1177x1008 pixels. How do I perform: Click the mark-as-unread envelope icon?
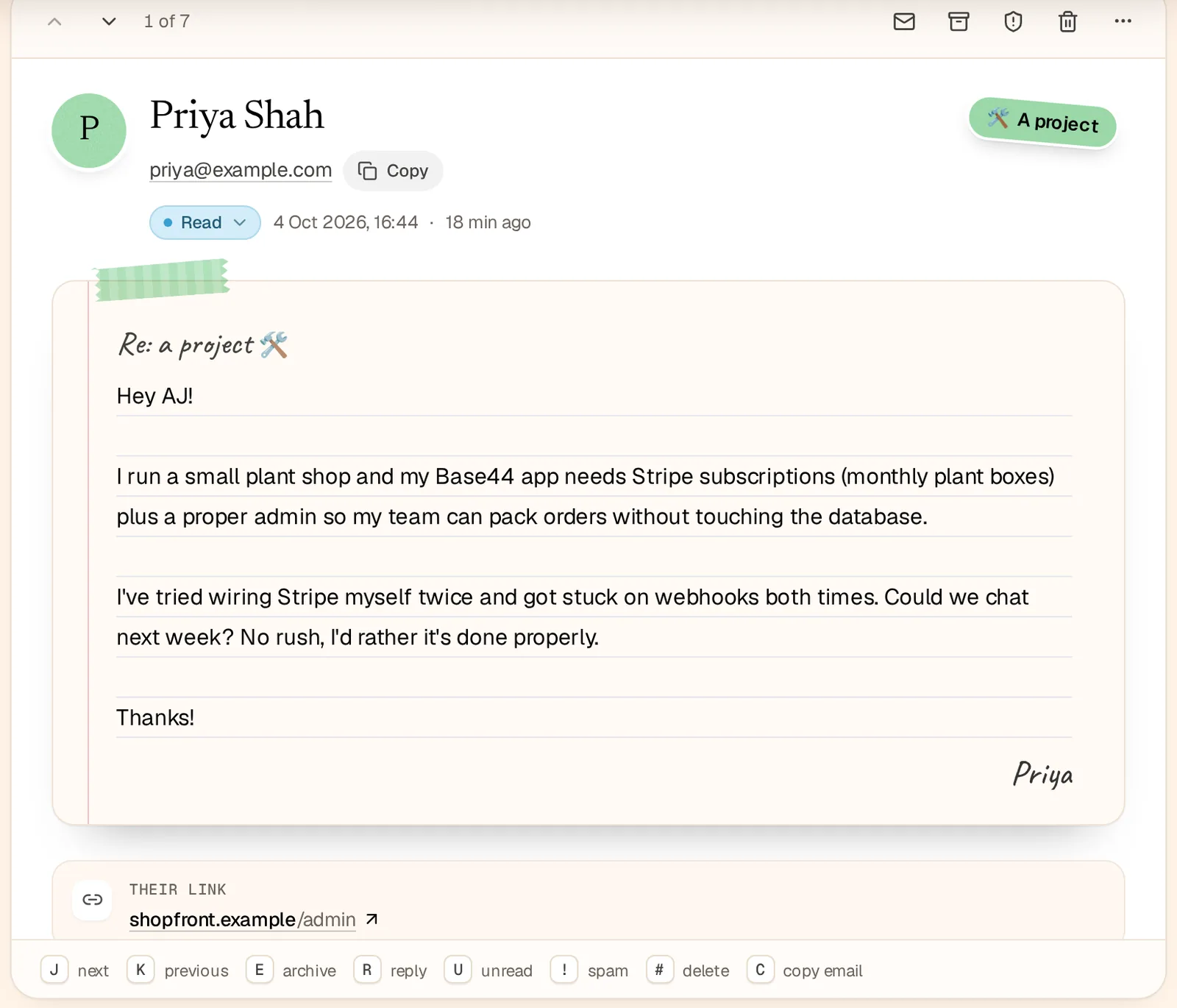point(904,21)
